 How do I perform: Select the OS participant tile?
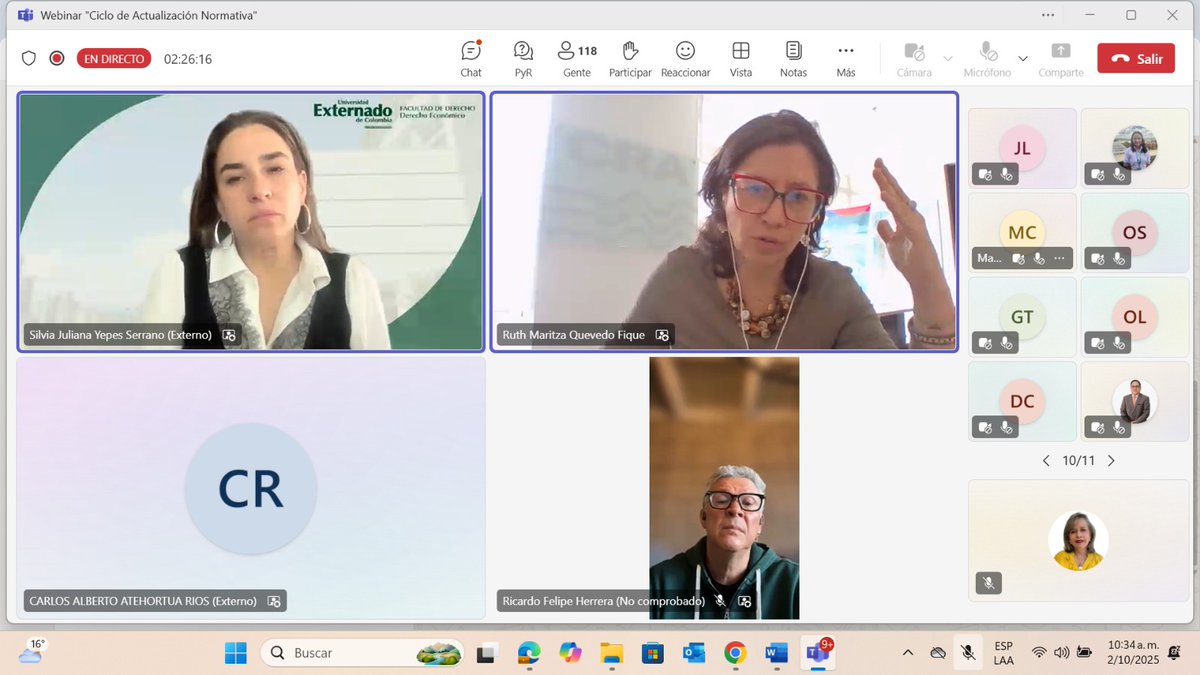pyautogui.click(x=1134, y=232)
